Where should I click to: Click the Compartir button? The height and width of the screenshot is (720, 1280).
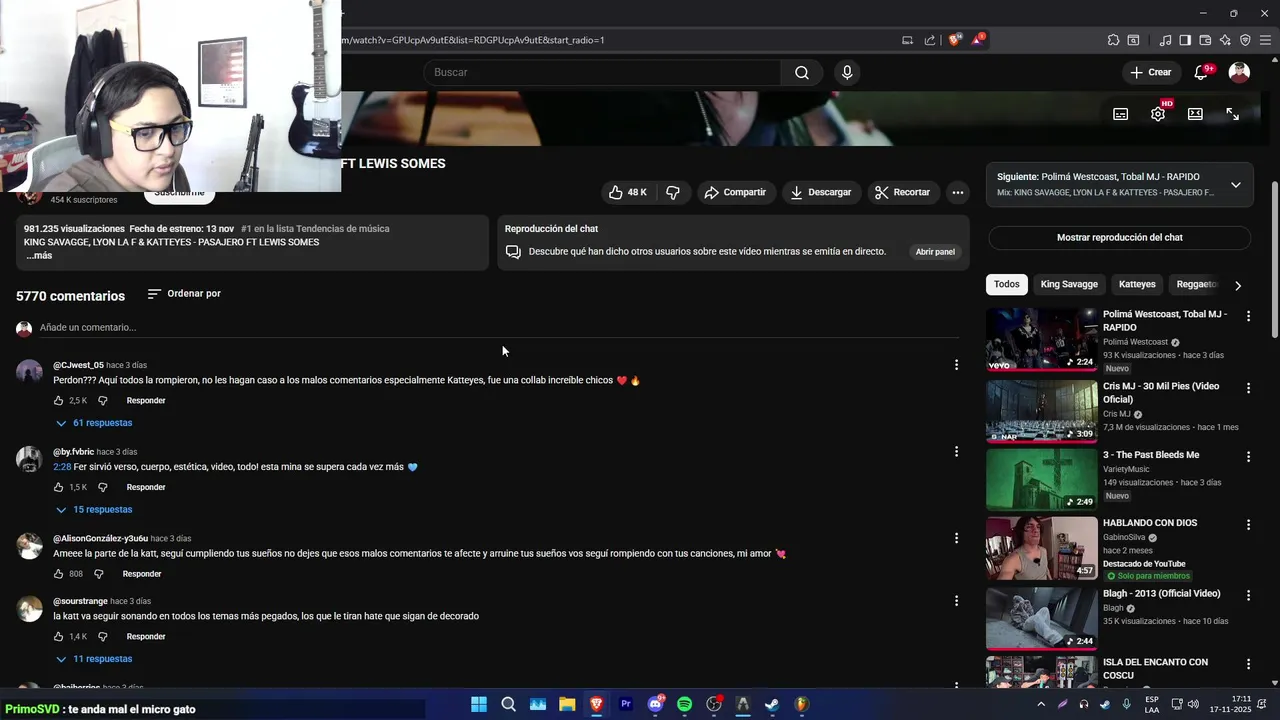735,192
